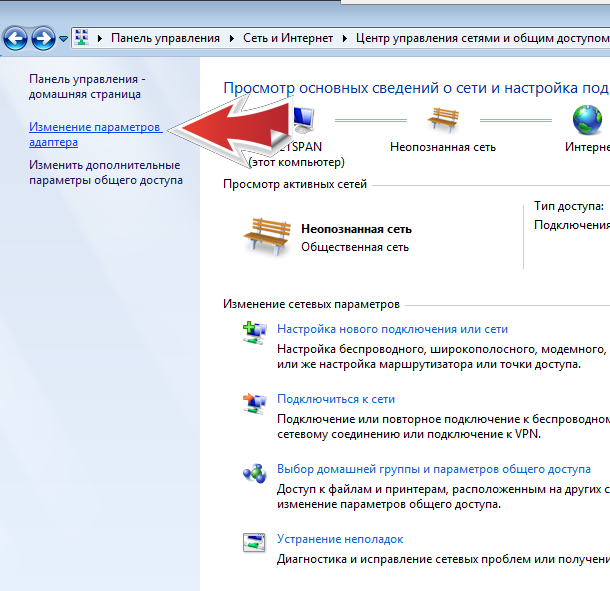Open Изменить дополнительные параметры общего доступа
This screenshot has height=591, width=610.
(106, 172)
